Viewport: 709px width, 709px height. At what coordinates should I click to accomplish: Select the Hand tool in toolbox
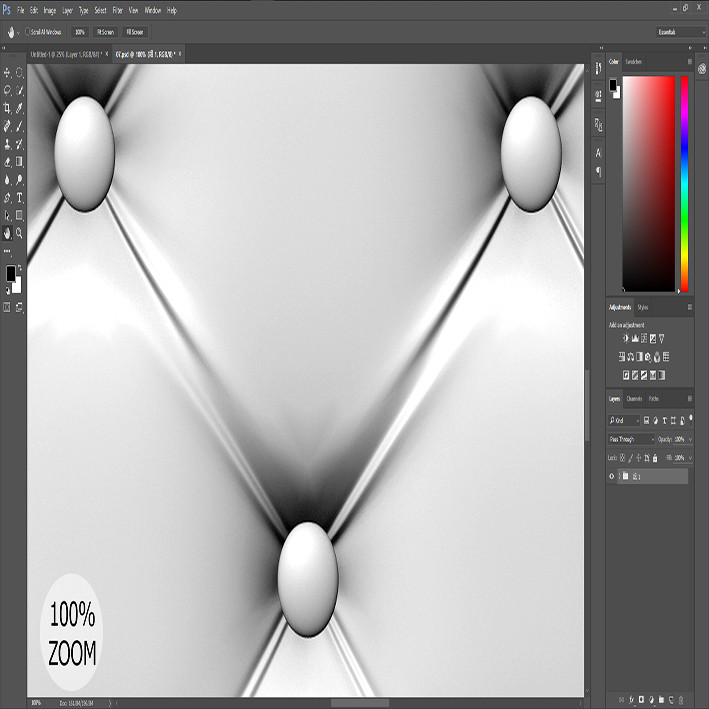point(7,233)
